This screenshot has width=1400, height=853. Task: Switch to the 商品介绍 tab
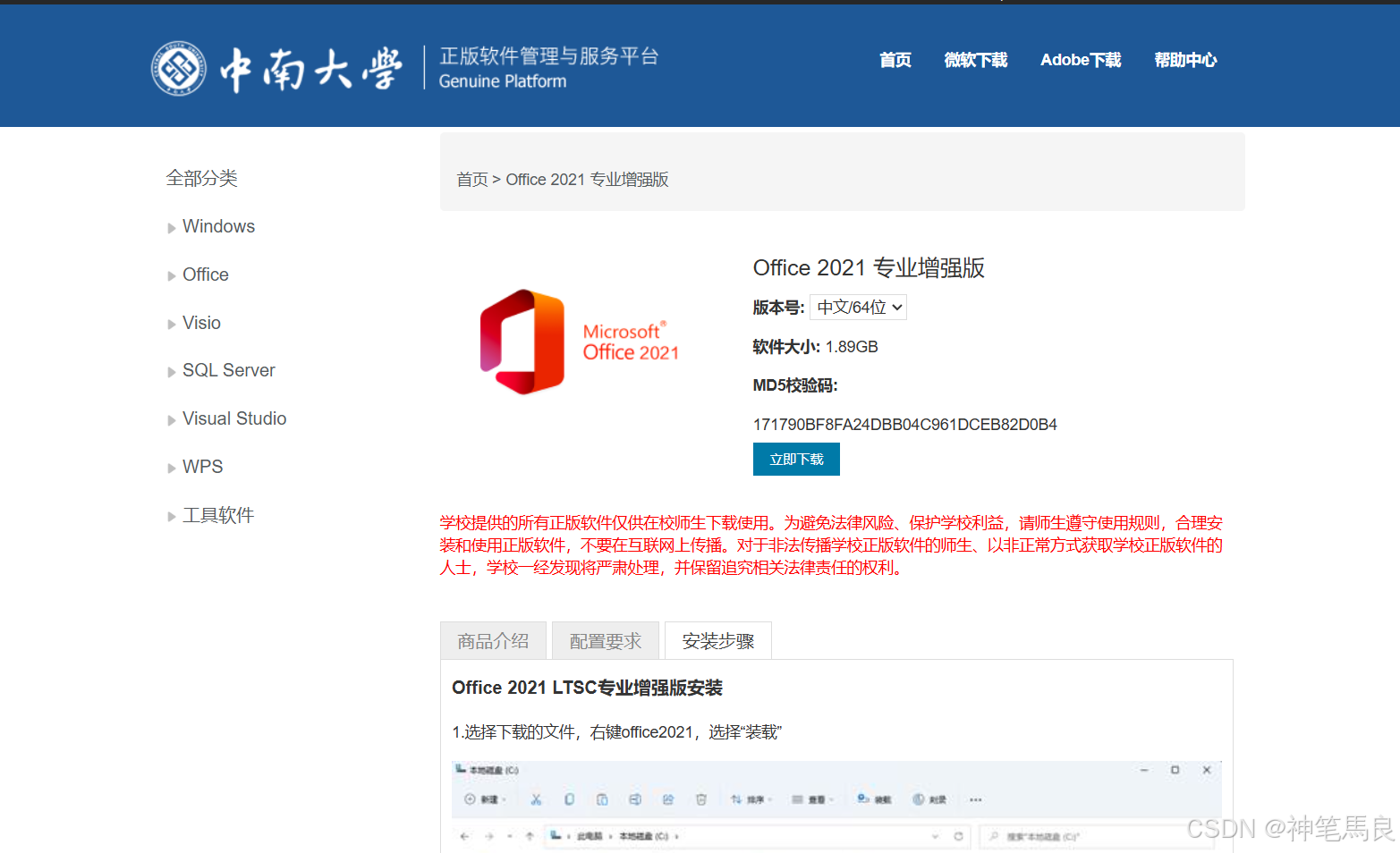click(x=493, y=641)
